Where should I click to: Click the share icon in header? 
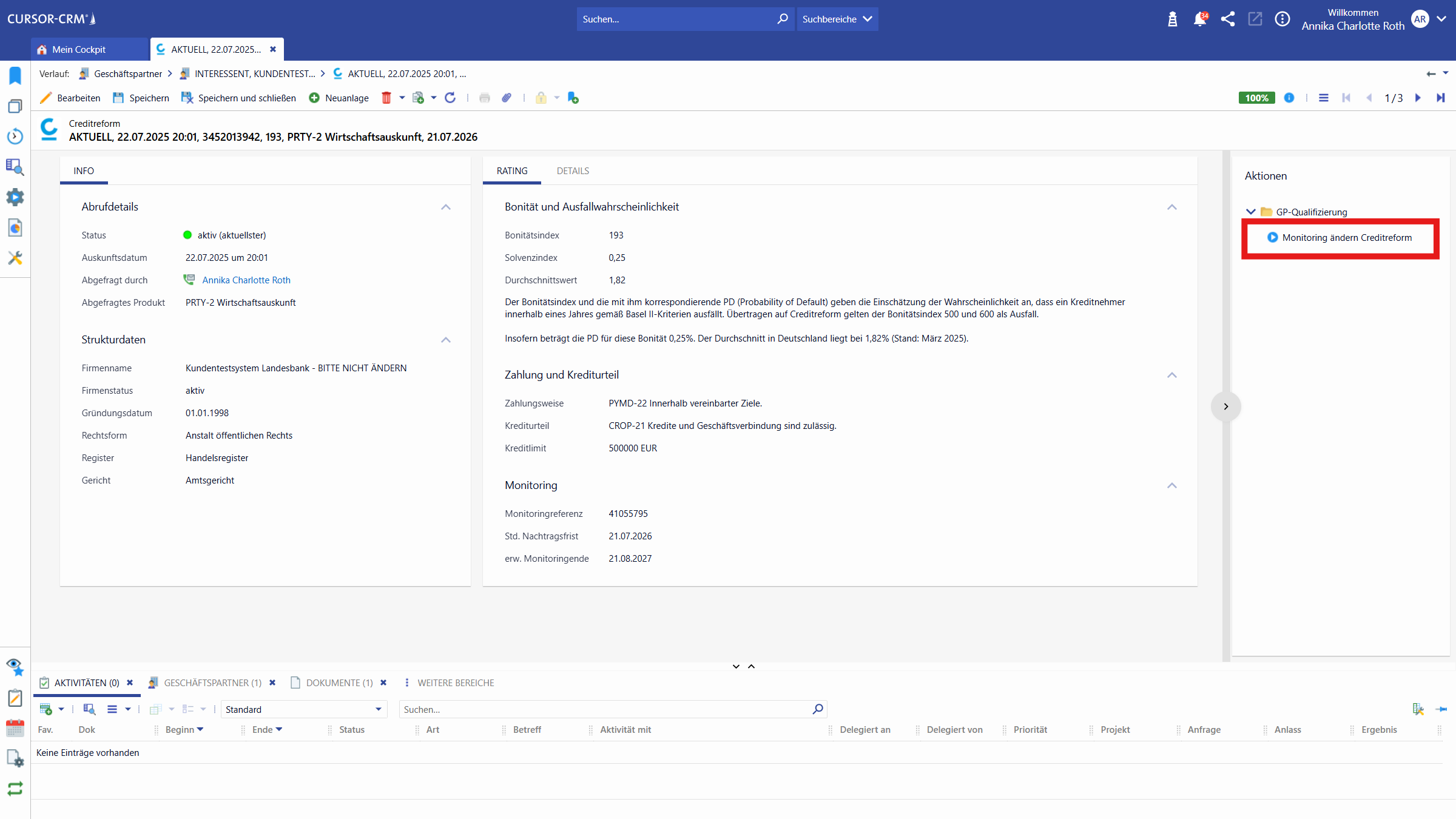pyautogui.click(x=1228, y=19)
